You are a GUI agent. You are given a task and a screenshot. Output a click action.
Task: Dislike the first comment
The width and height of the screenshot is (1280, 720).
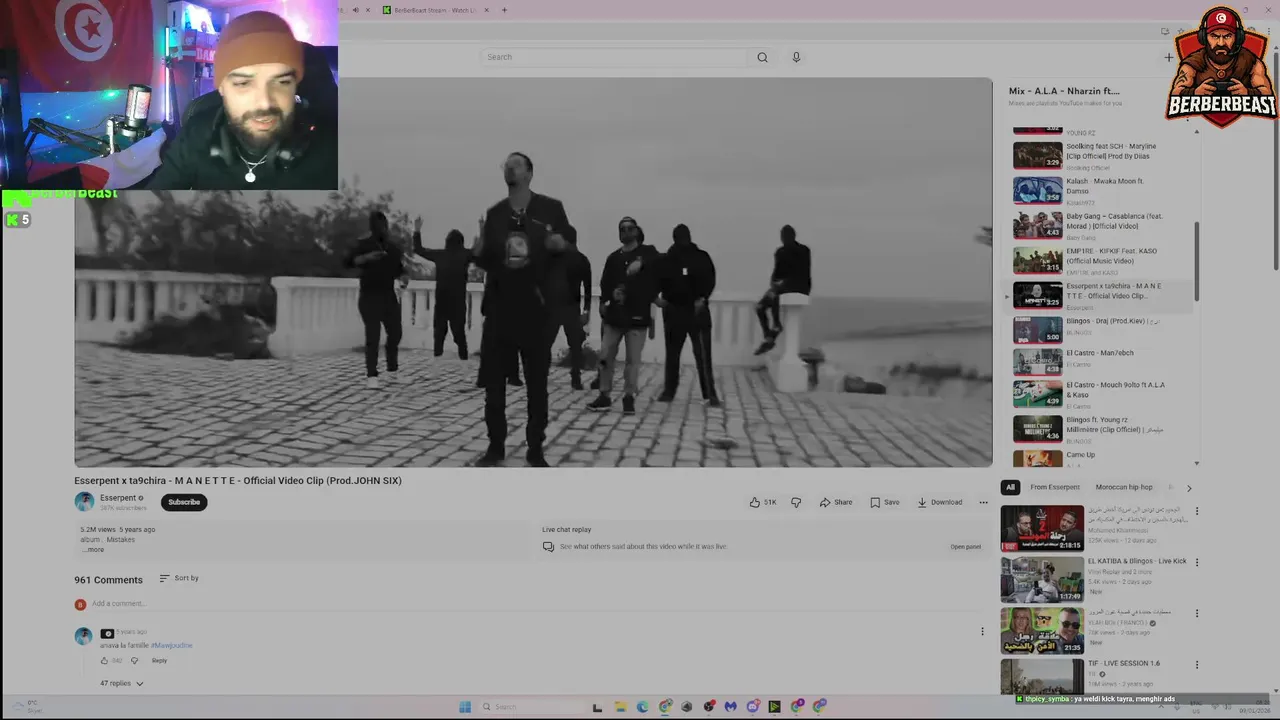coord(134,660)
